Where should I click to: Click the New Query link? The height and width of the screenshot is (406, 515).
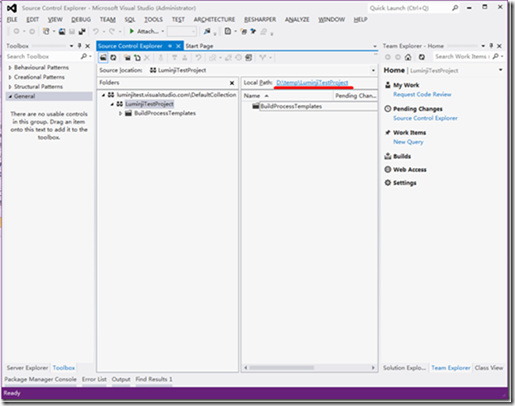click(x=408, y=142)
